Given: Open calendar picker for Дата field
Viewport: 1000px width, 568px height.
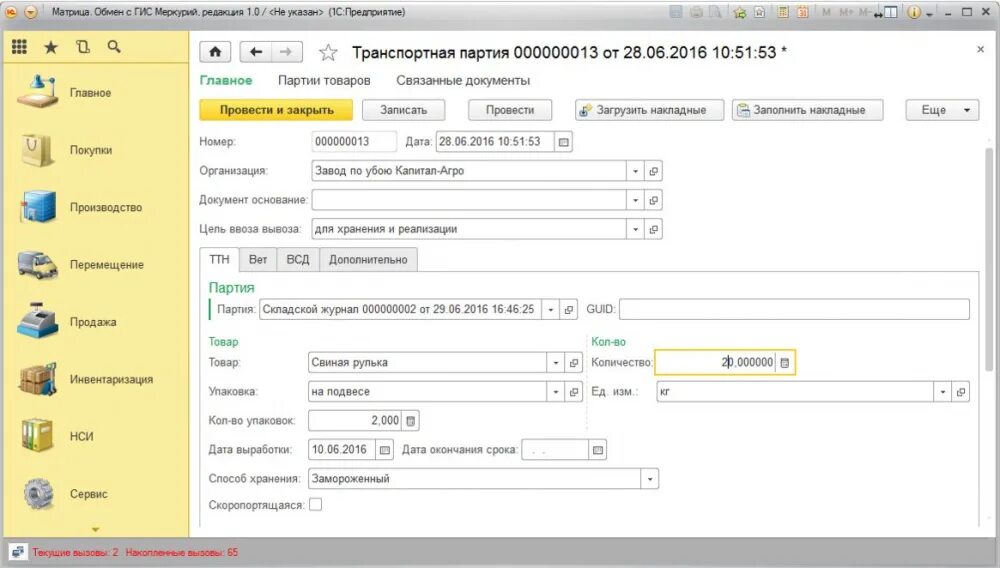Looking at the screenshot, I should [563, 142].
